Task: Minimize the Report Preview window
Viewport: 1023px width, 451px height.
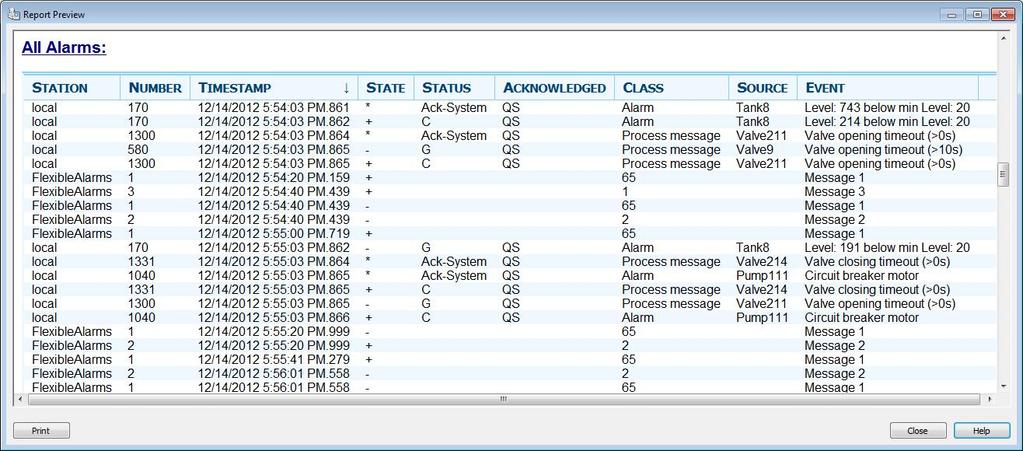Action: [953, 14]
